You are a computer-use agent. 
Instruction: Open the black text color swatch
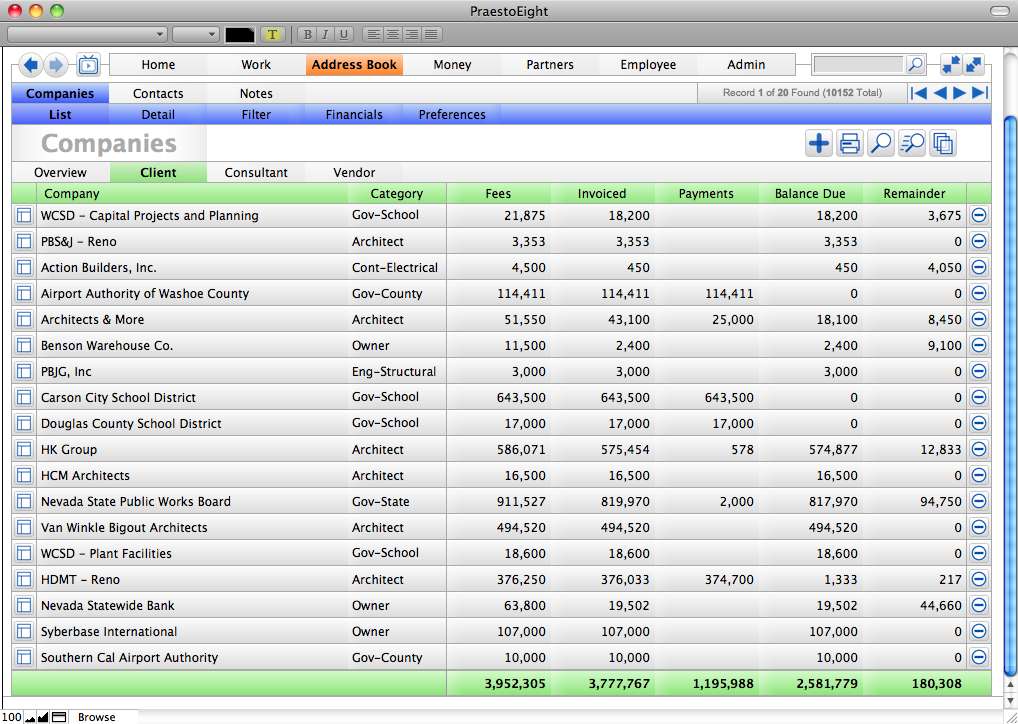(x=240, y=34)
